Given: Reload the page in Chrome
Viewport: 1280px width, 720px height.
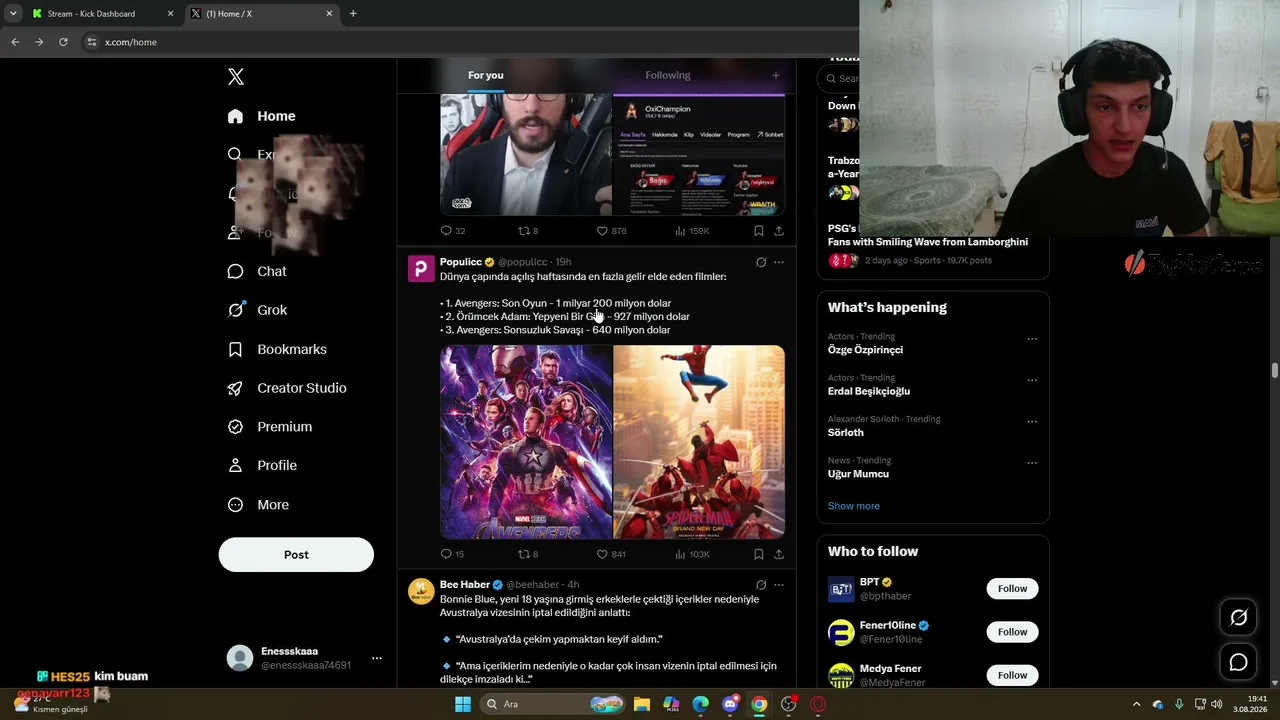Looking at the screenshot, I should (x=63, y=42).
